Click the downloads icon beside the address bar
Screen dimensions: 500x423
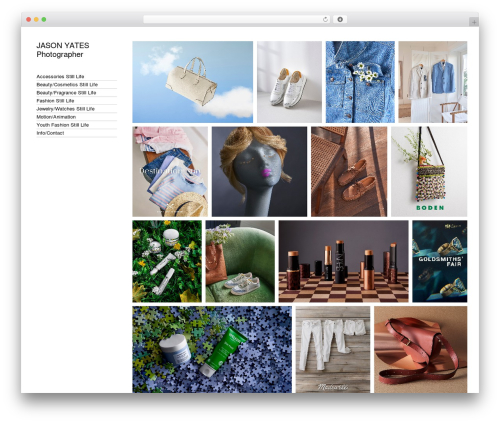tap(340, 20)
